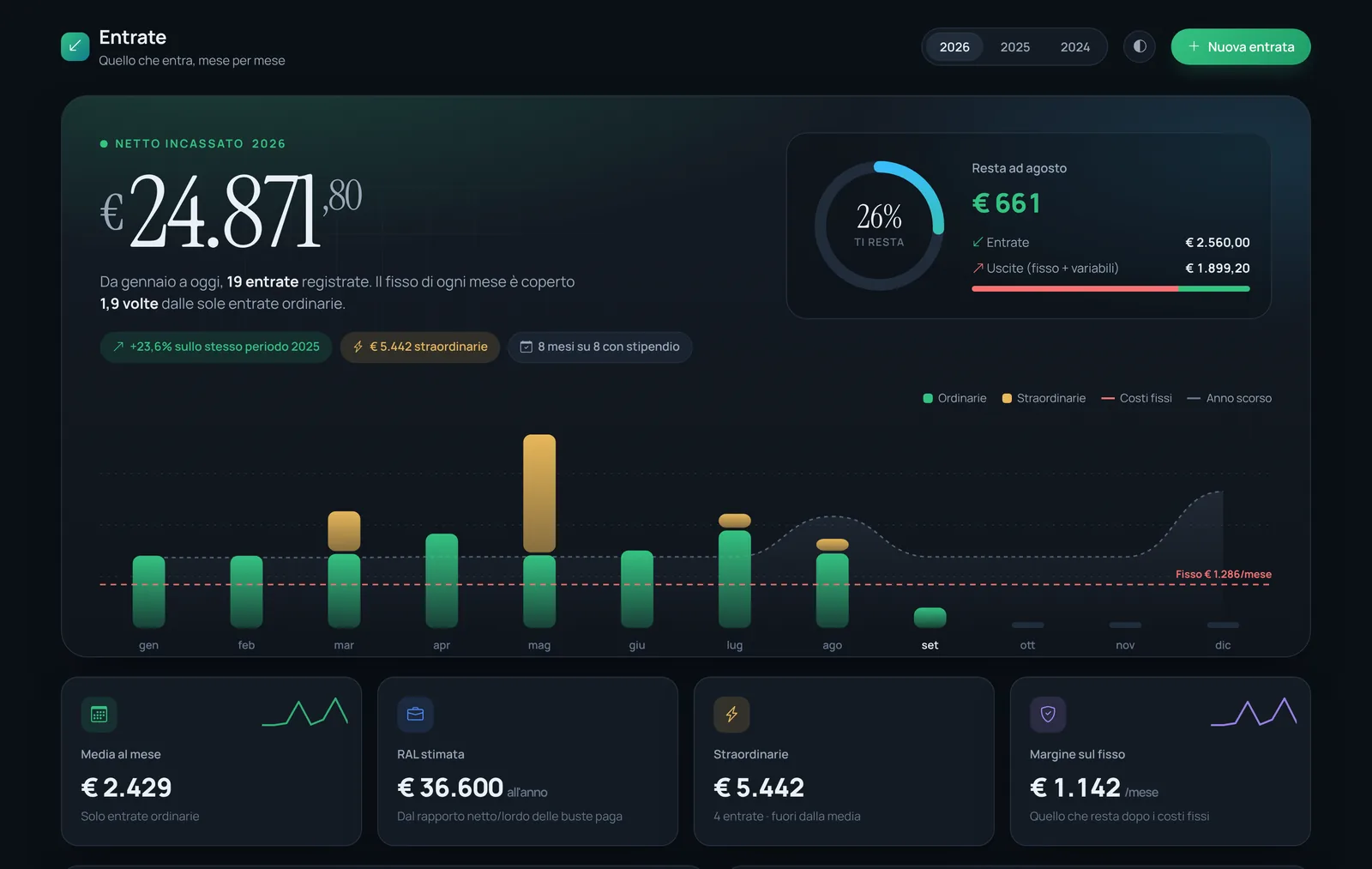The image size is (1372, 869).
Task: Click the € 1.899,20 Uscite value
Action: pos(1218,269)
